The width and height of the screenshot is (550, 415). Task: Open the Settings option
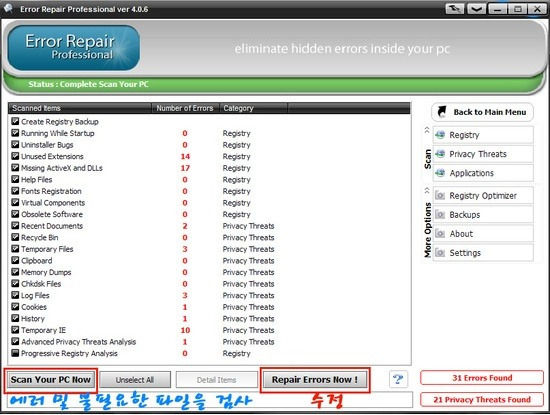(483, 253)
